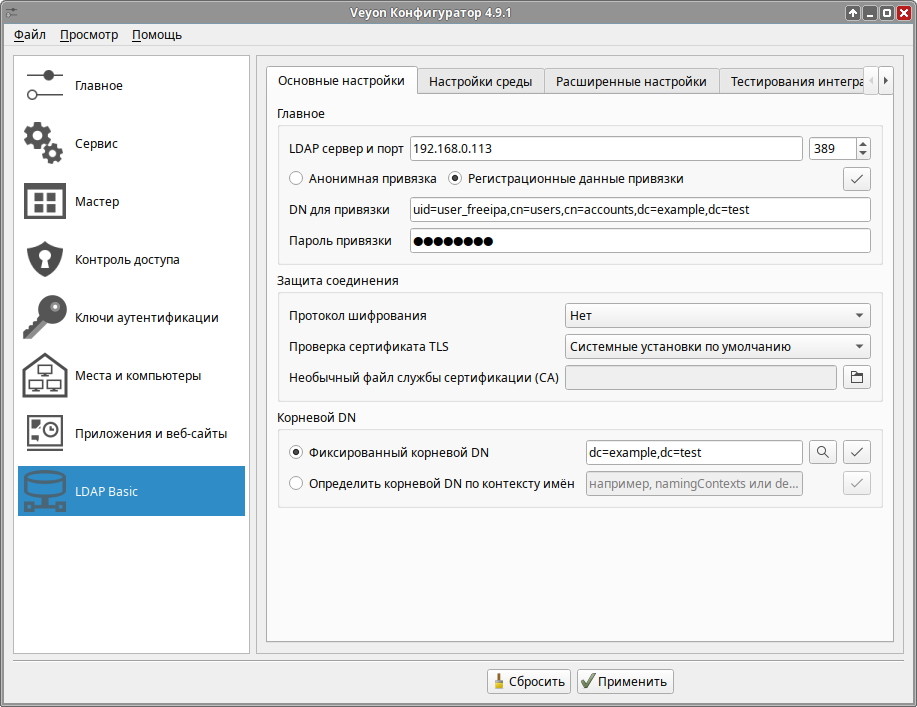Switch to the Основные настройки tab

click(342, 81)
